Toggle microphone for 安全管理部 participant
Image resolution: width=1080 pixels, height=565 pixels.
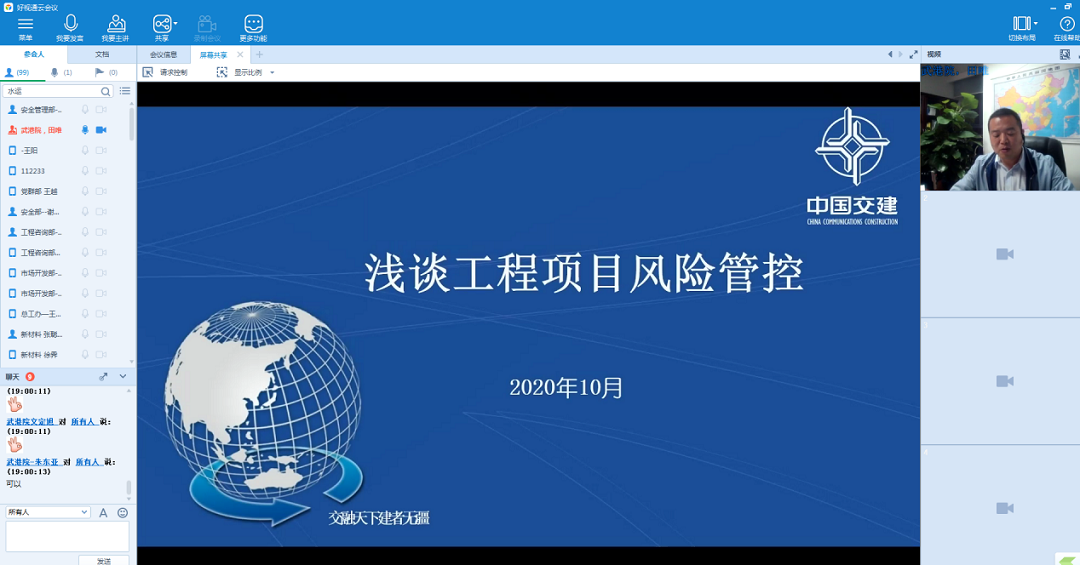(85, 110)
